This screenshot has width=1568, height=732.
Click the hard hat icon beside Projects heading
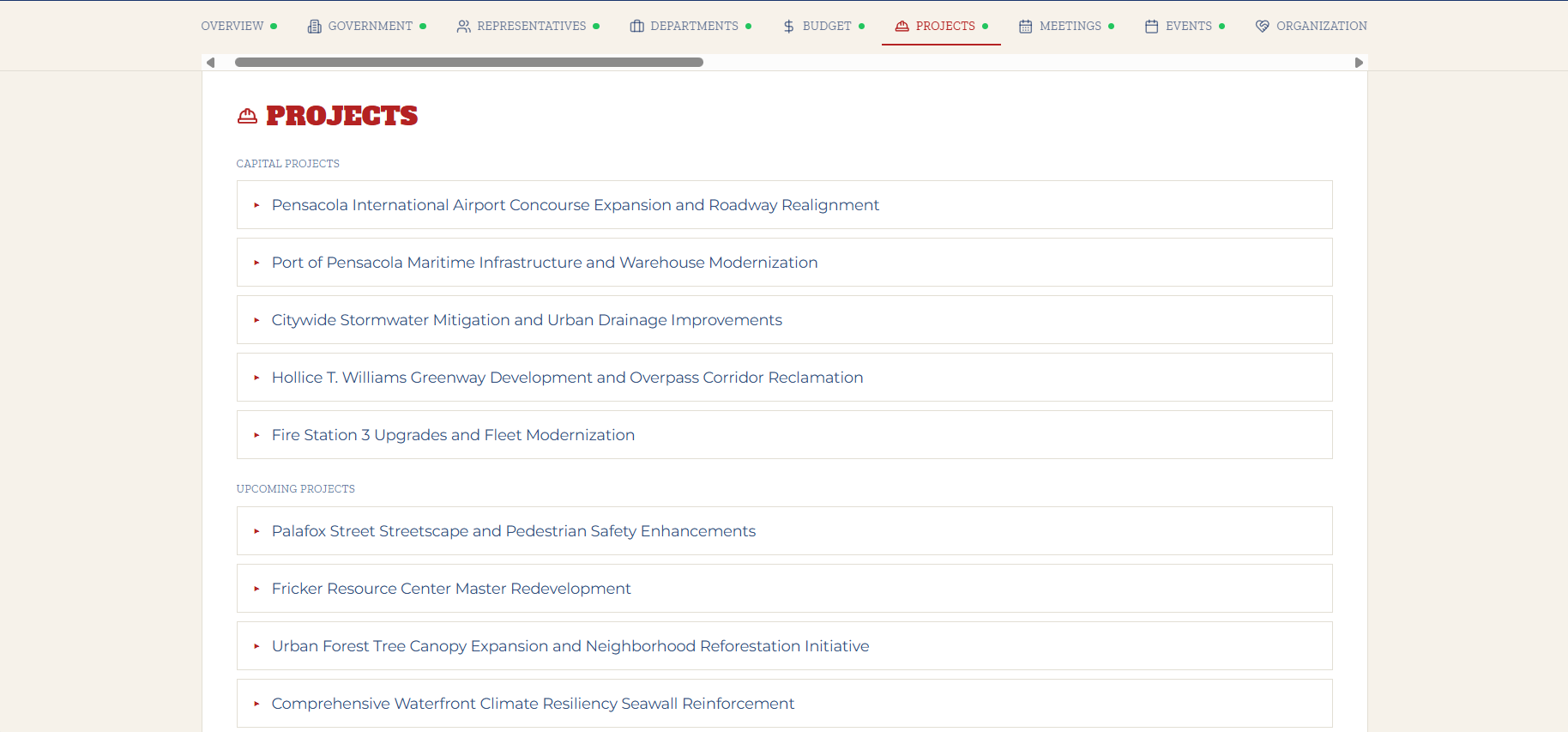tap(247, 116)
